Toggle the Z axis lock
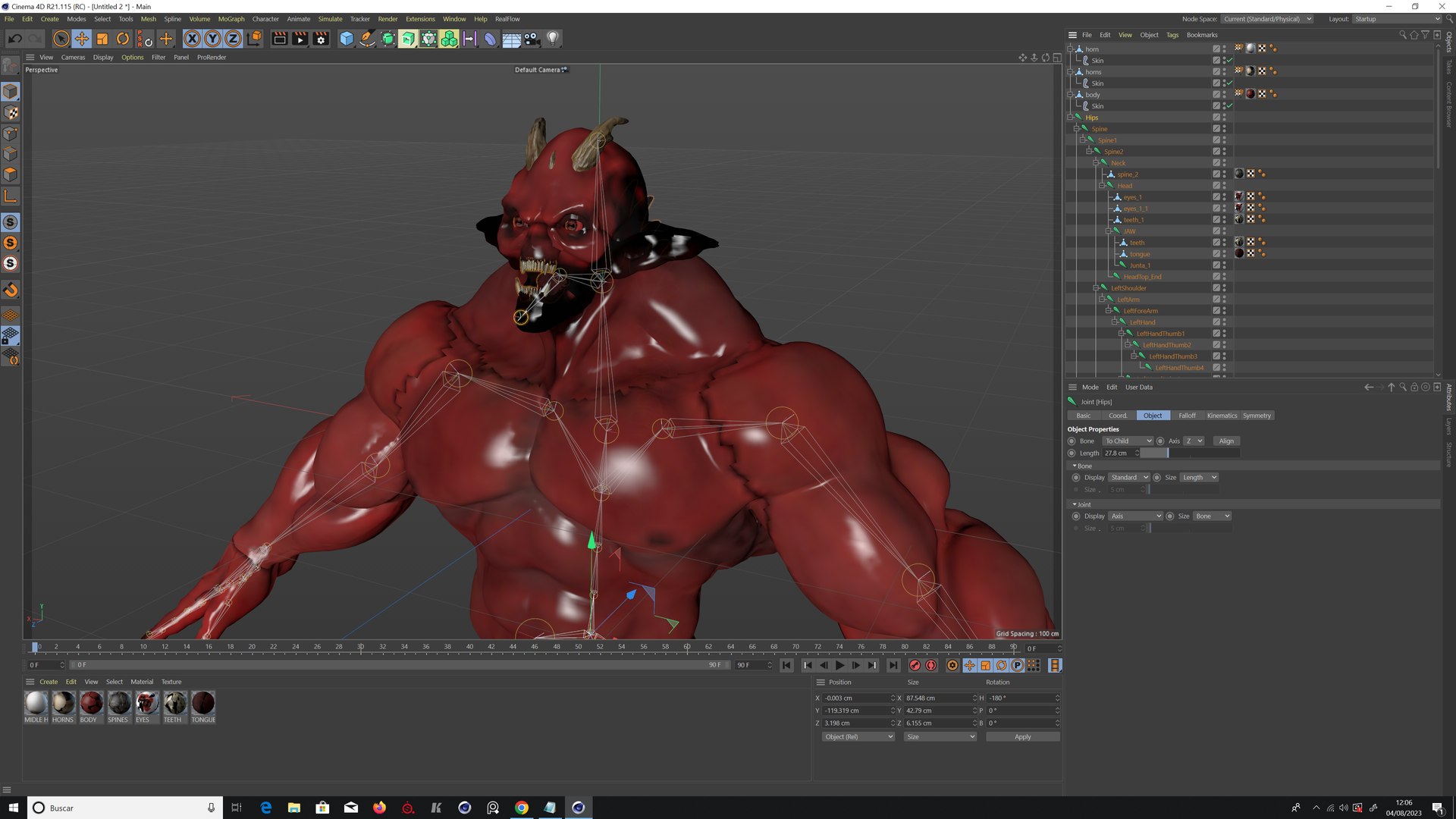1456x819 pixels. 234,39
